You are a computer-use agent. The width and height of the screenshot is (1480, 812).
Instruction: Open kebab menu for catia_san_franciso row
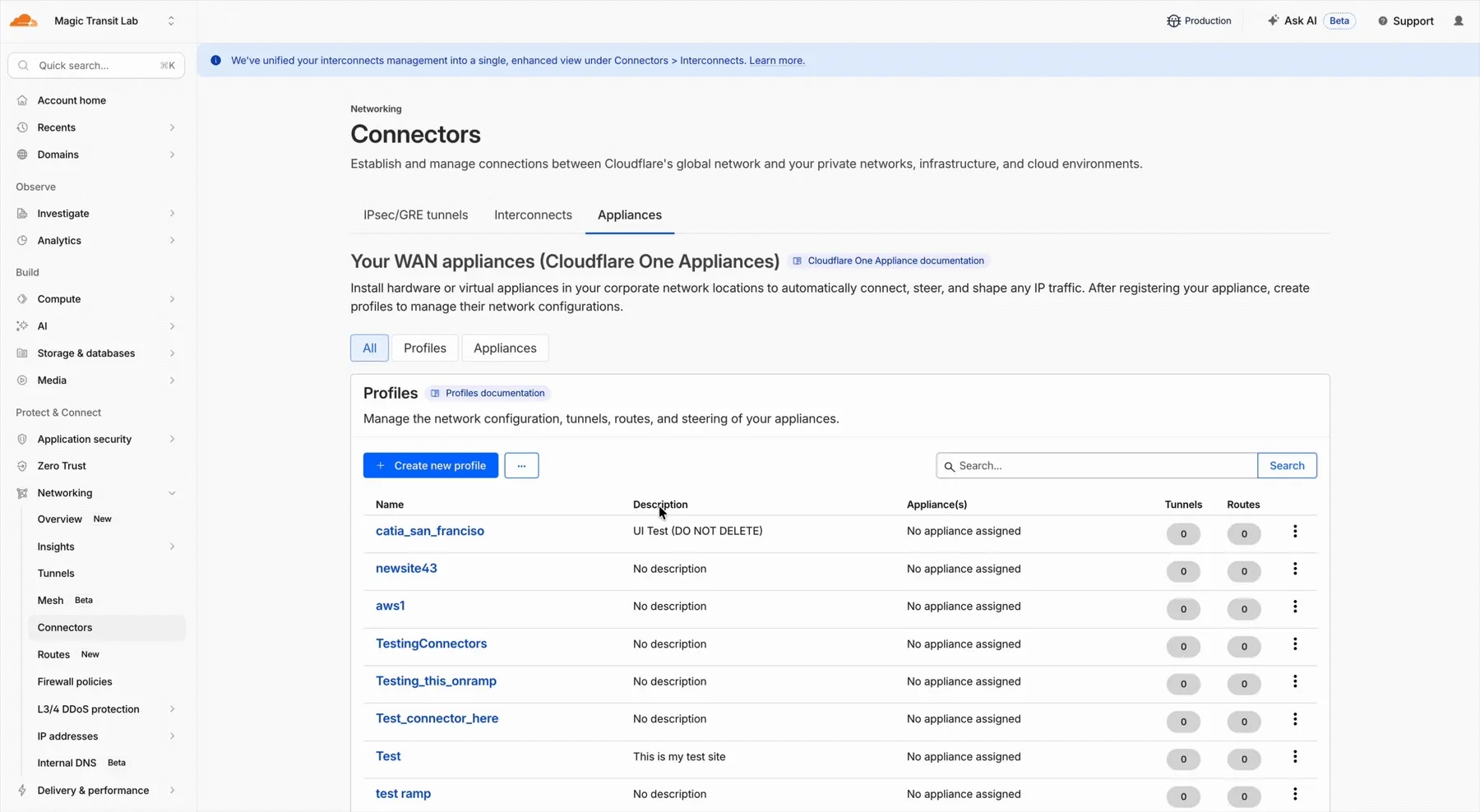(1295, 532)
